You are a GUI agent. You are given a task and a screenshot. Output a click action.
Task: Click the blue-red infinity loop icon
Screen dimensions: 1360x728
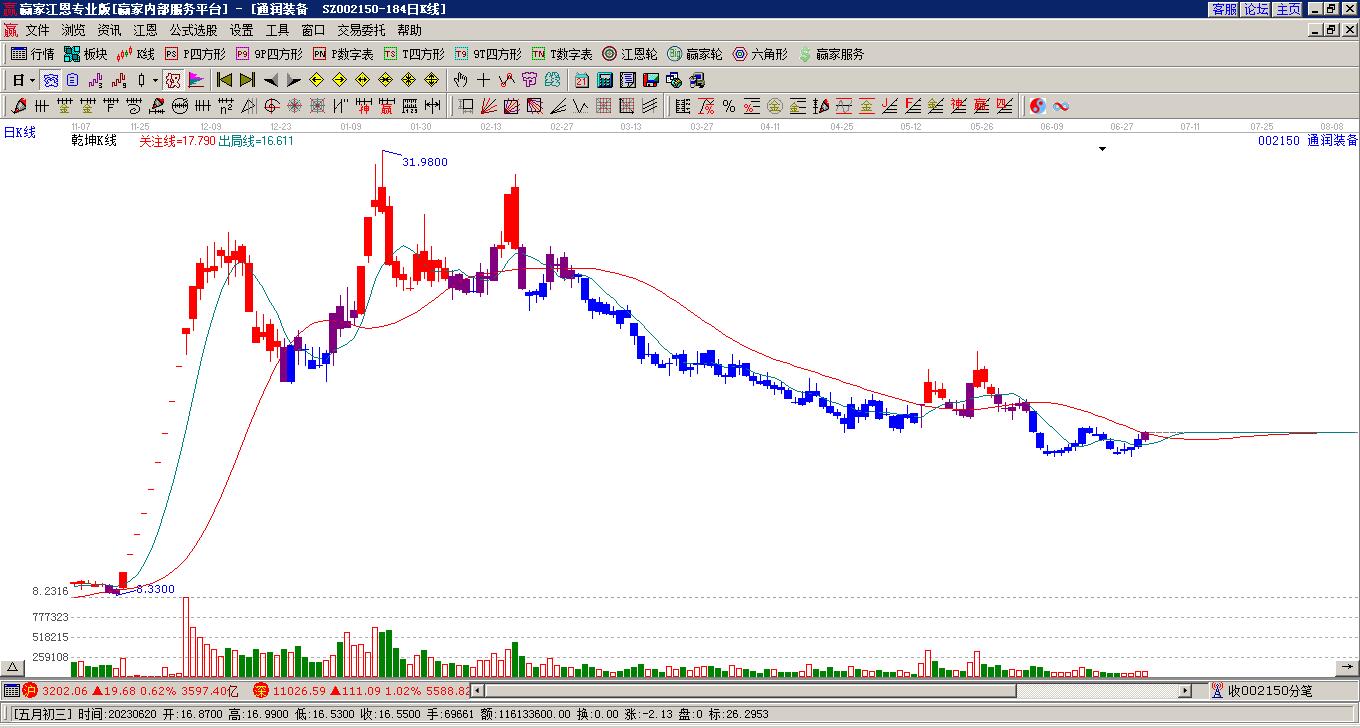1061,106
